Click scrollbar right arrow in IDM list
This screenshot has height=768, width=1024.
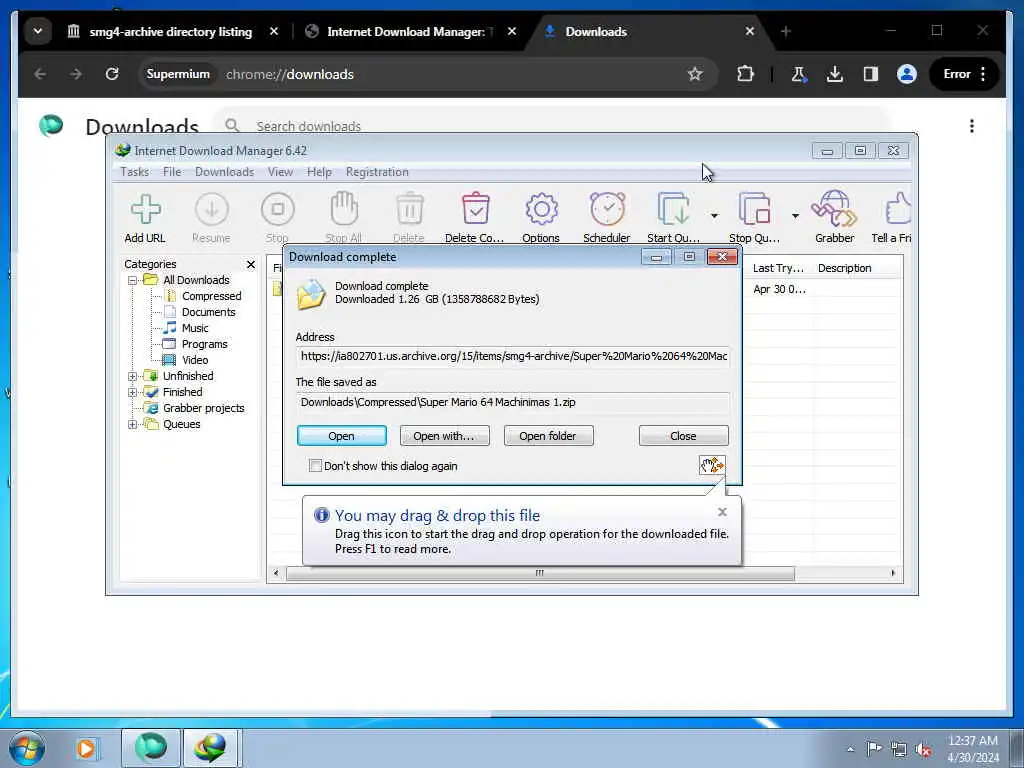(893, 573)
